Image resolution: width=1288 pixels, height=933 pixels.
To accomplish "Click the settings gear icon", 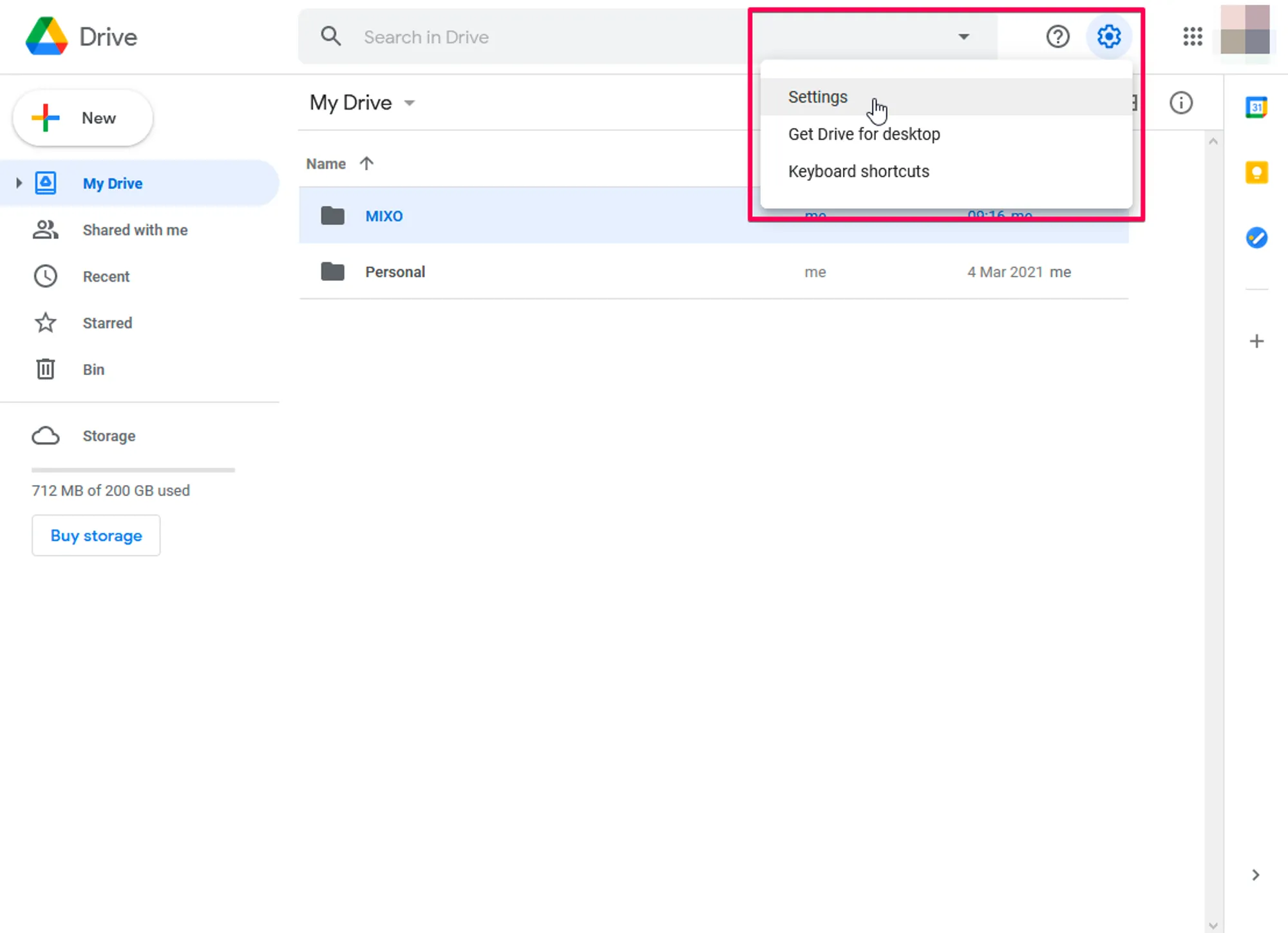I will point(1108,37).
